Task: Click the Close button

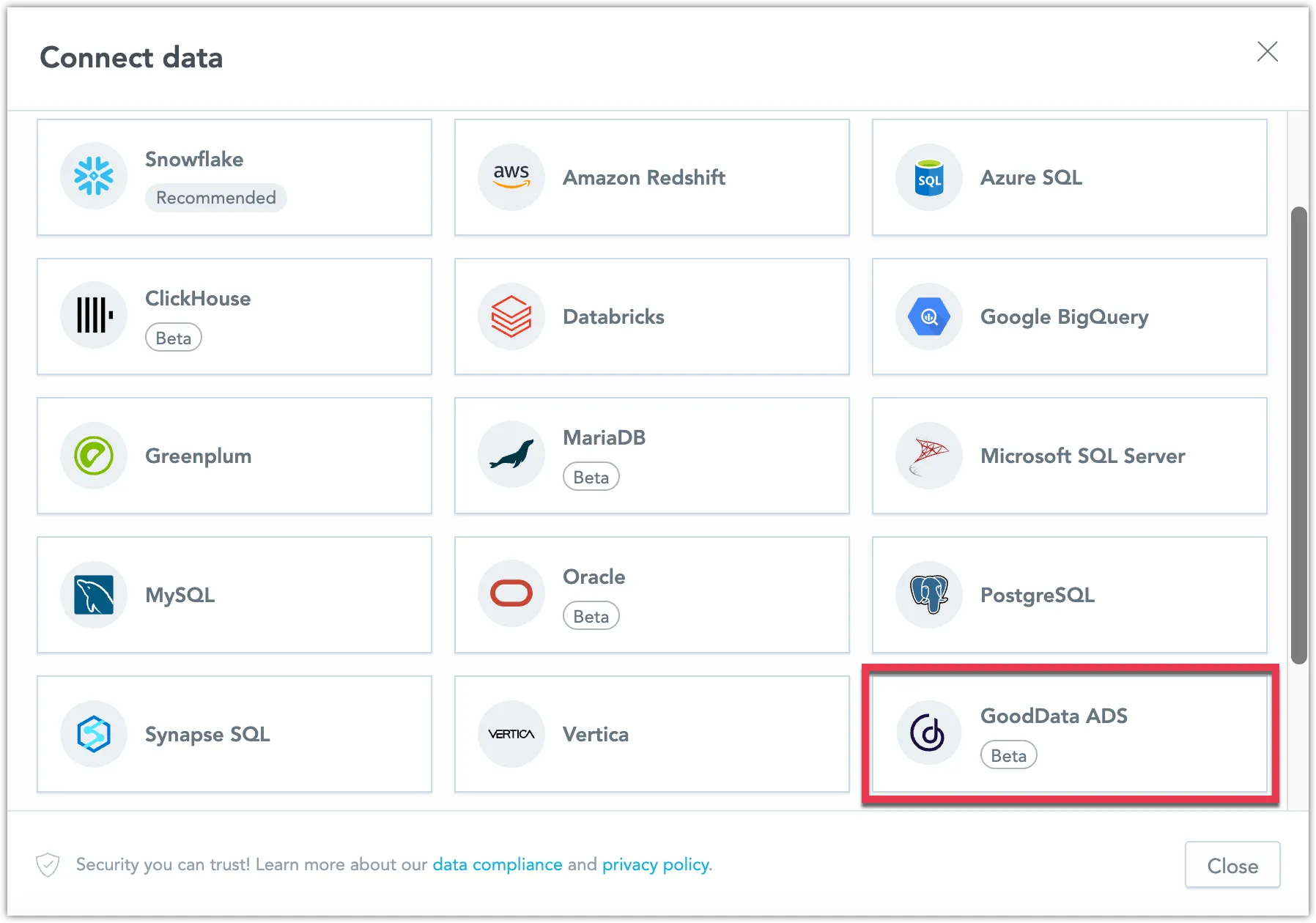Action: 1232,864
